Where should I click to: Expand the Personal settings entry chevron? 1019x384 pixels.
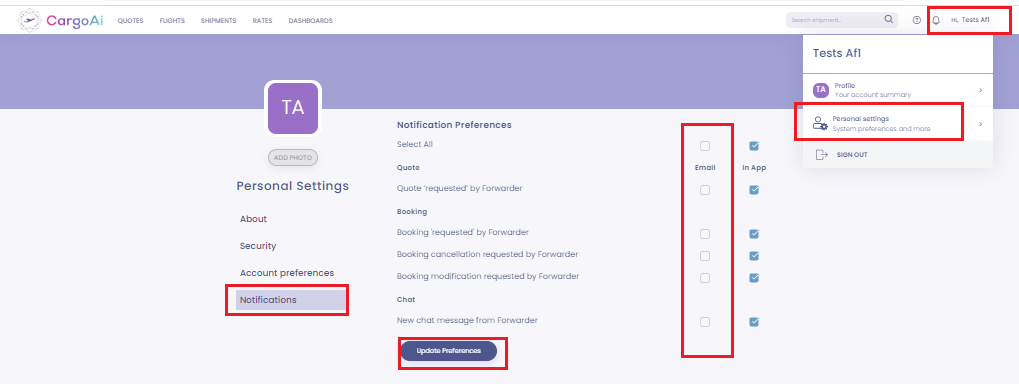(x=980, y=123)
